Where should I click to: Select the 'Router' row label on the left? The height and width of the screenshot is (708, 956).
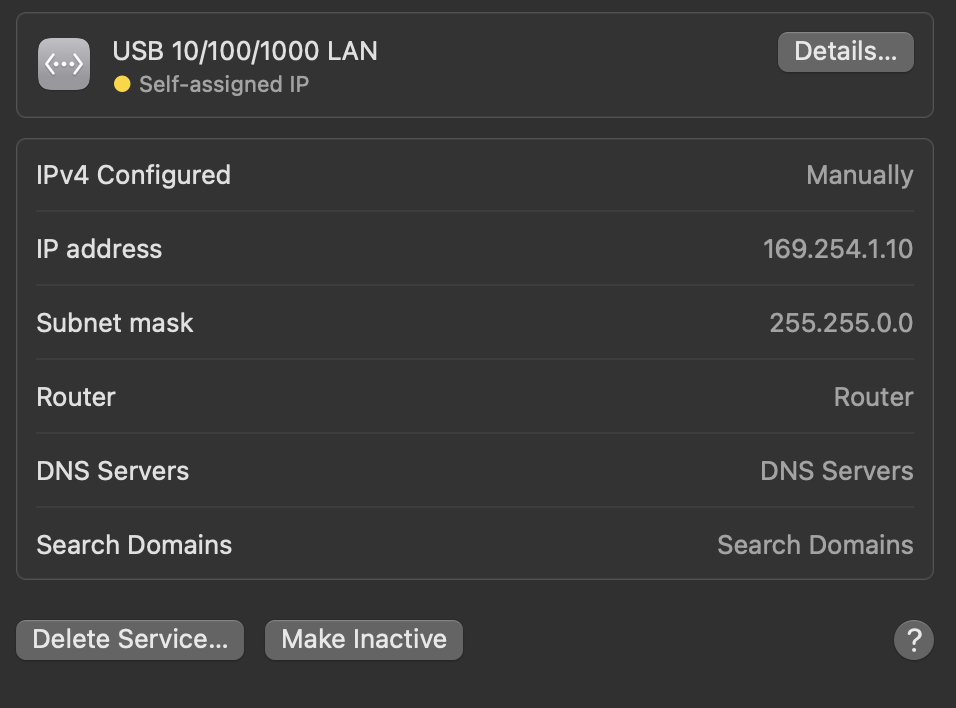pyautogui.click(x=76, y=397)
